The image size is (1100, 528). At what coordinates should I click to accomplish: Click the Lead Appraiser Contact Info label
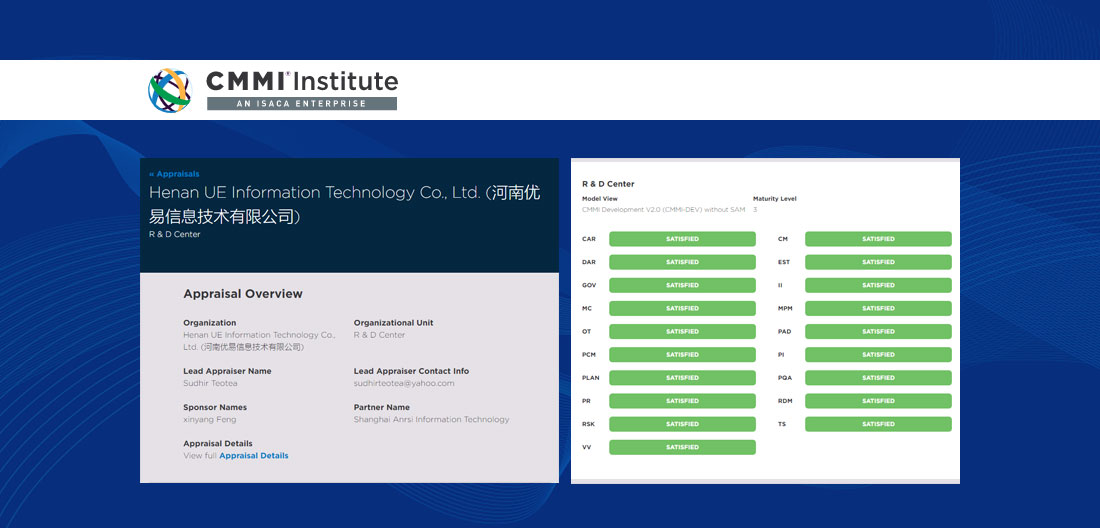(411, 371)
